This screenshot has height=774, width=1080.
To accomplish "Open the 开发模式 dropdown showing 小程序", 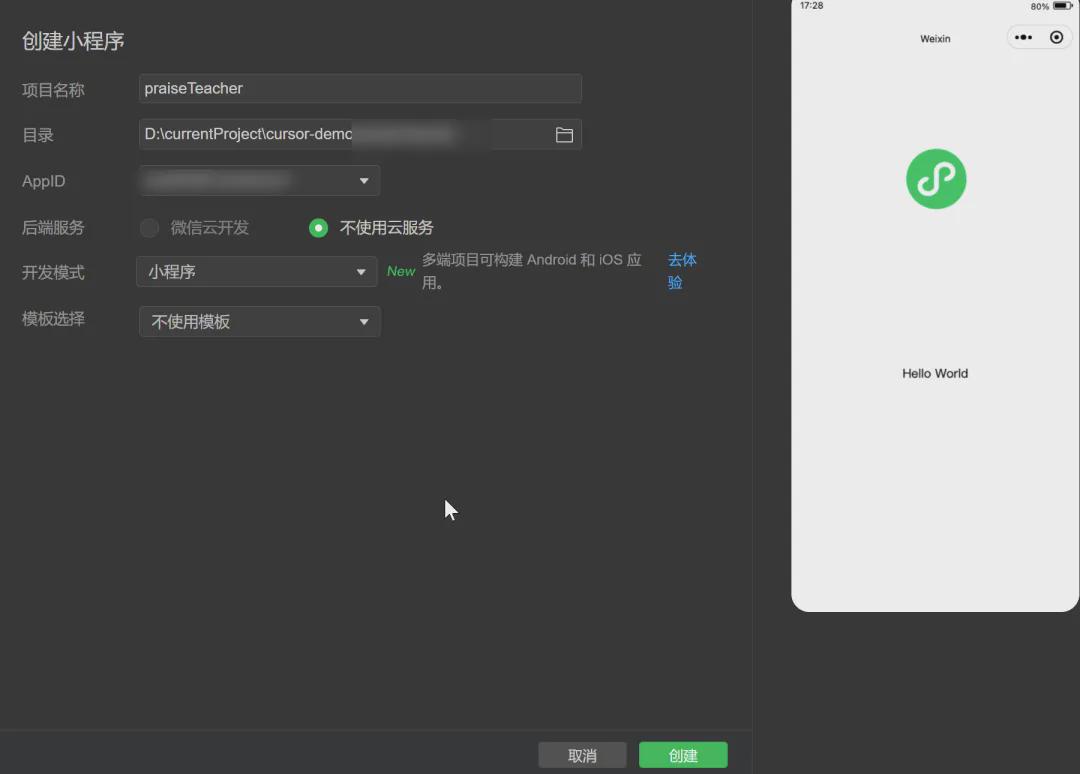I will tap(256, 271).
